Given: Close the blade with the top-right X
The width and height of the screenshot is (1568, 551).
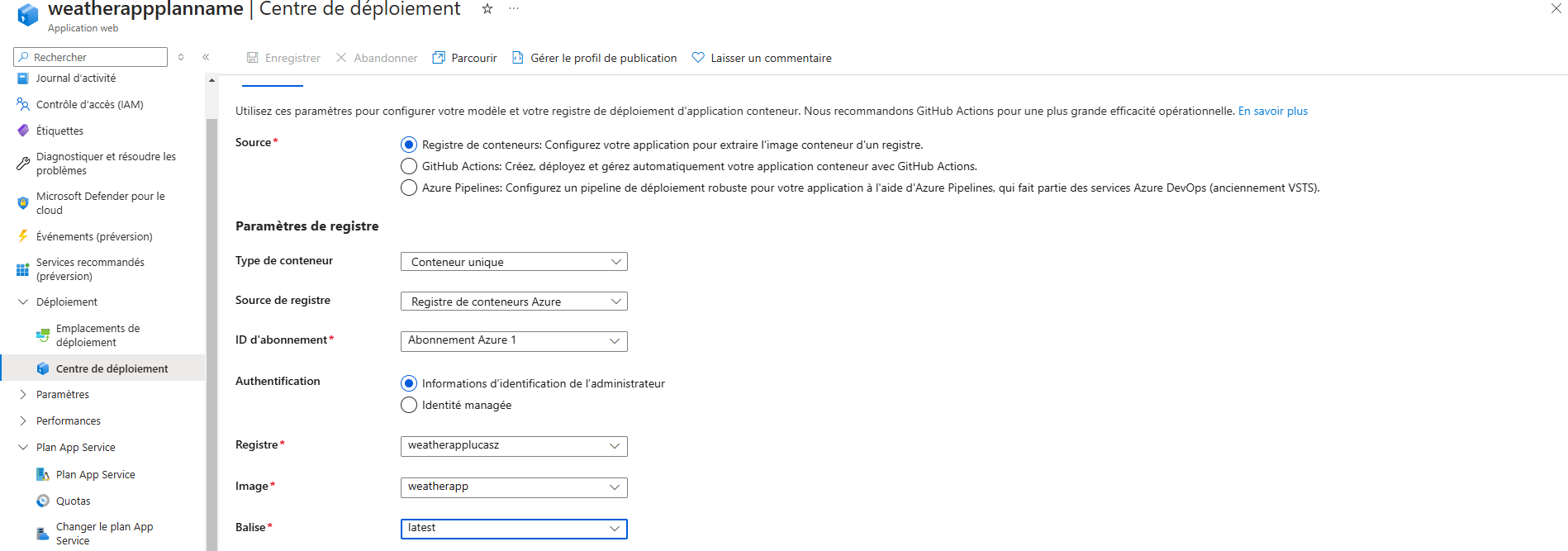Looking at the screenshot, I should click(x=1556, y=8).
